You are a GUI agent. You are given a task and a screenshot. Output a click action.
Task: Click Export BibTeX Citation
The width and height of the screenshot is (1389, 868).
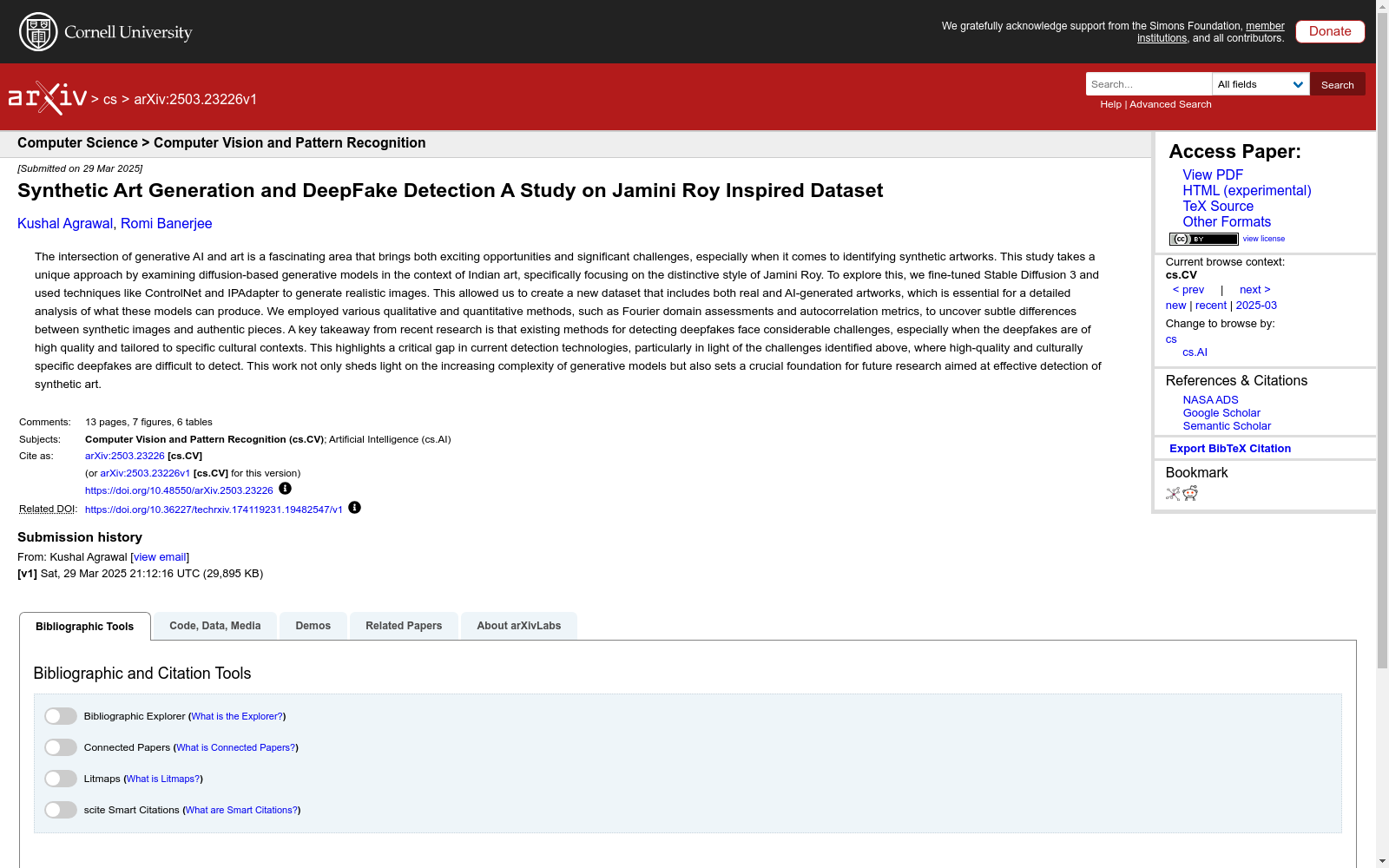(1230, 449)
